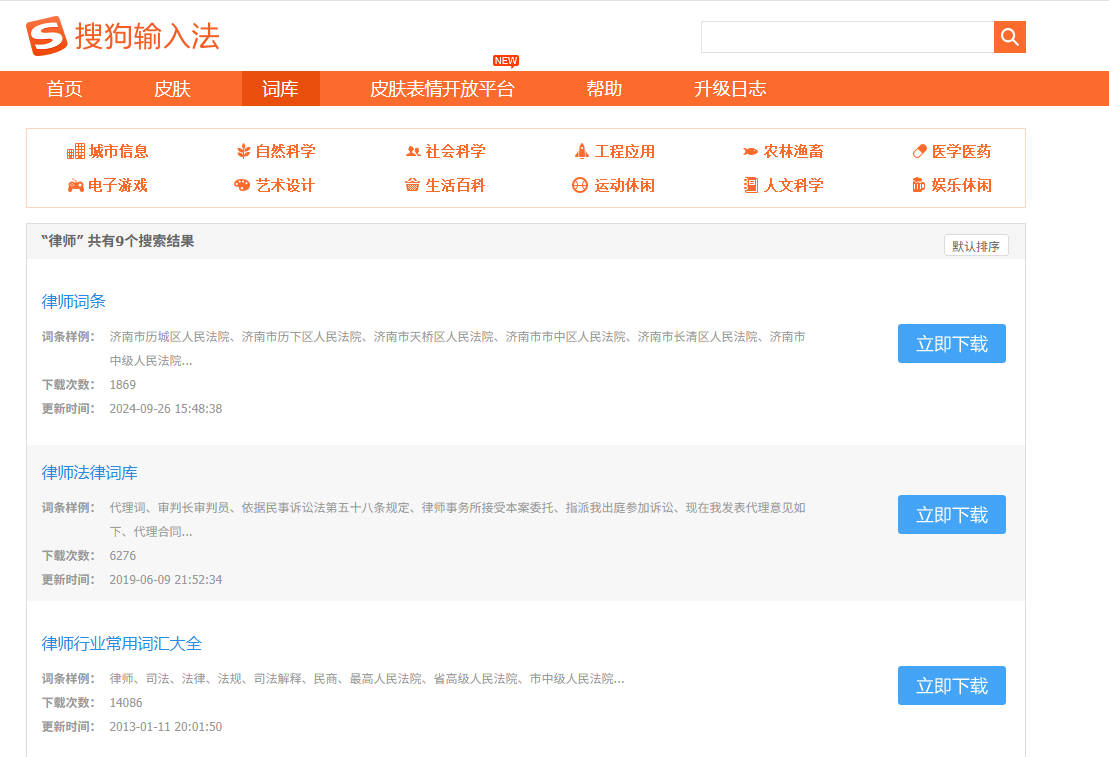Image resolution: width=1109 pixels, height=757 pixels.
Task: Select the 词库 tab
Action: [281, 88]
